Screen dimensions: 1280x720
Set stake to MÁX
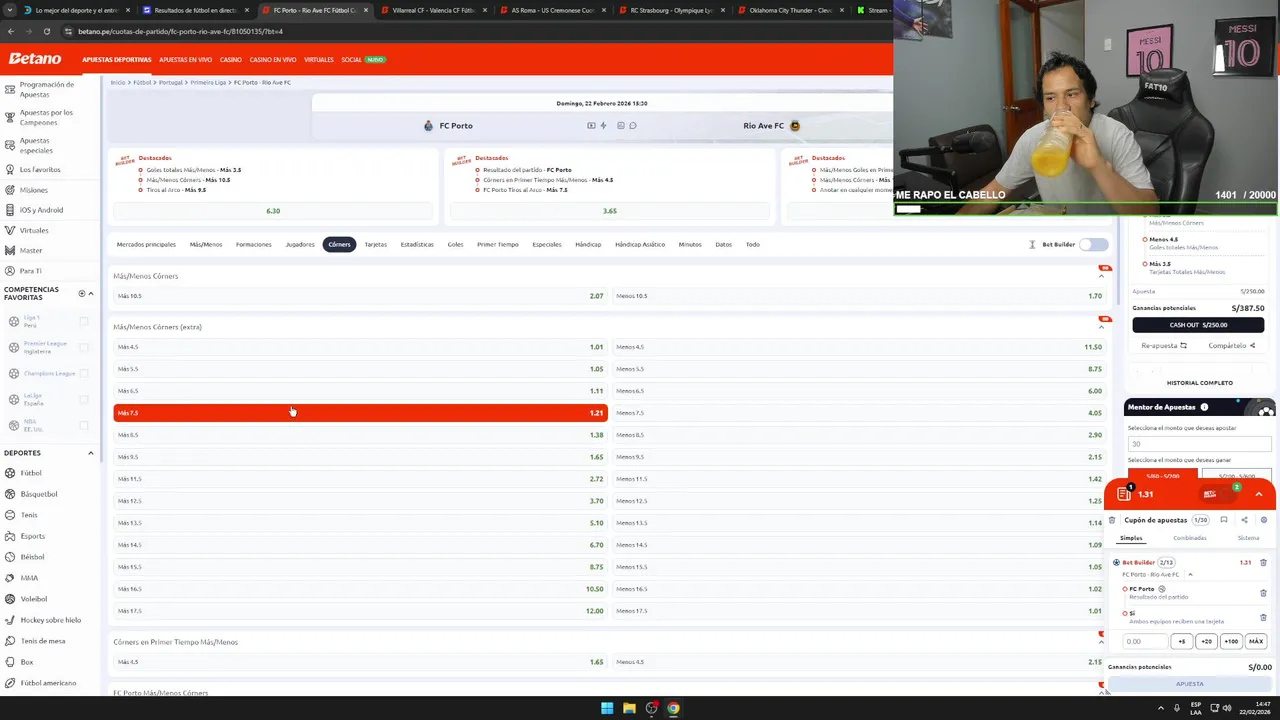coord(1256,641)
